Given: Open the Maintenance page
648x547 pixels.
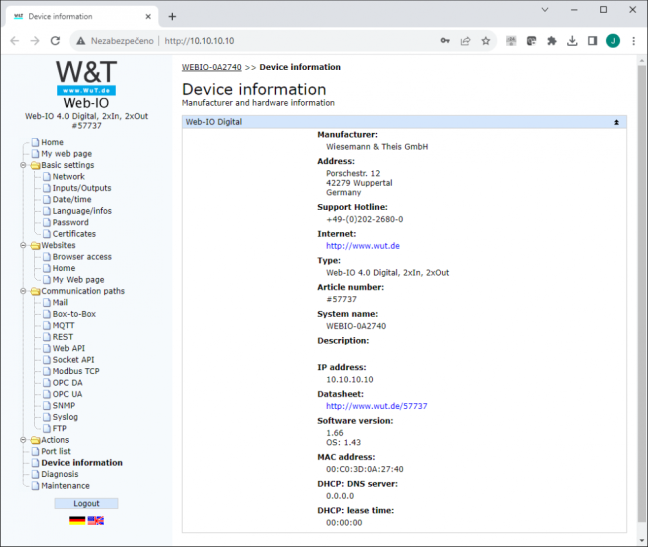Looking at the screenshot, I should point(65,485).
